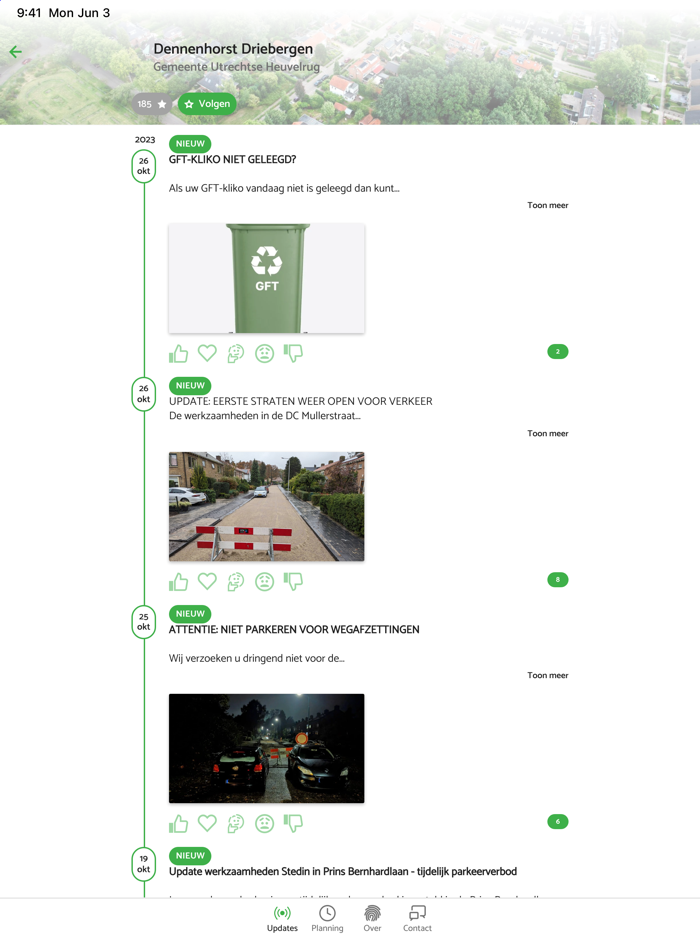
Task: Switch to the Updates tab
Action: (282, 918)
